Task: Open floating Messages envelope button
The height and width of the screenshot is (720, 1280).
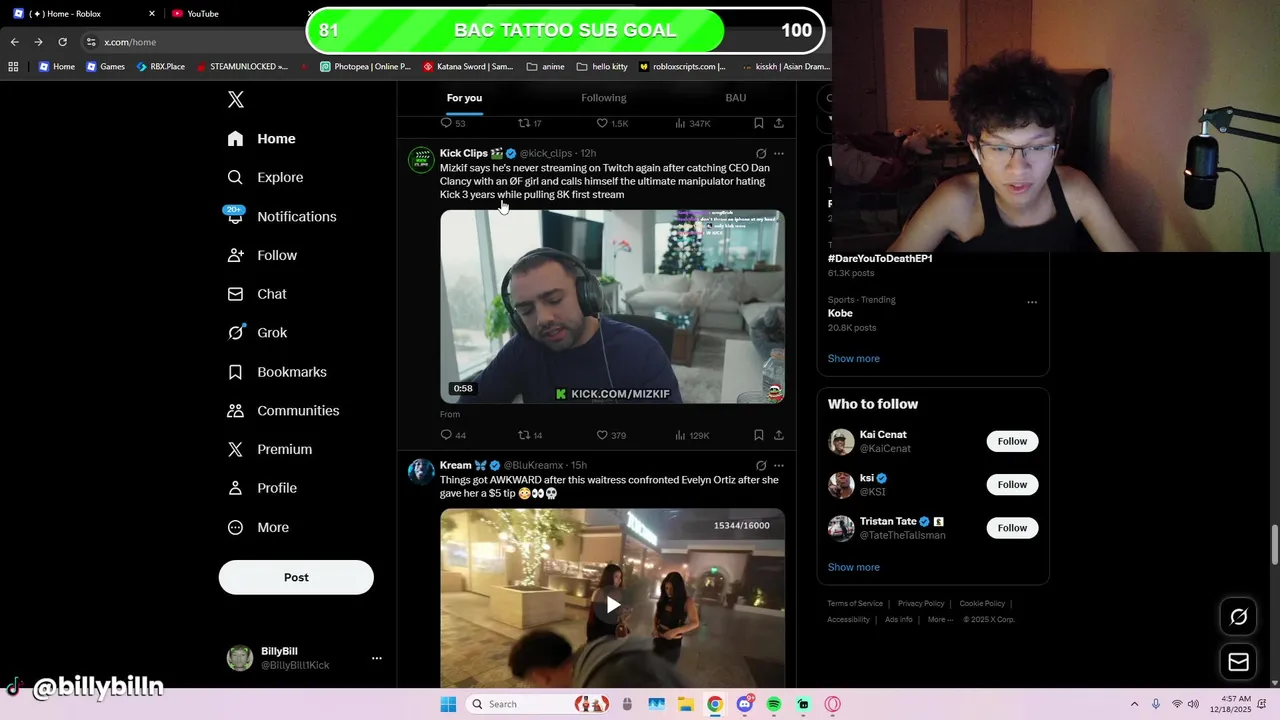Action: [1238, 662]
